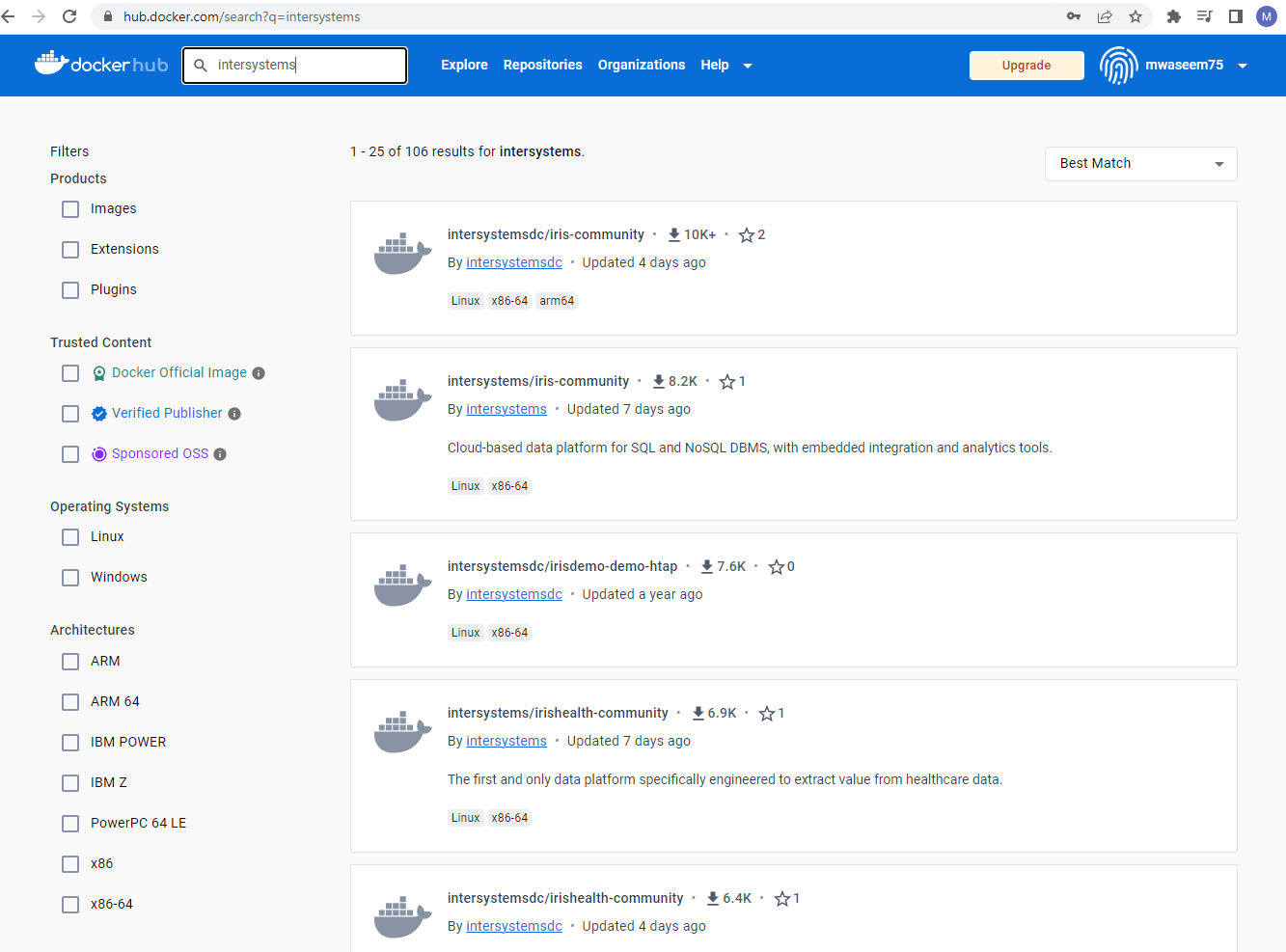Open the Repositories section
The image size is (1286, 952).
pyautogui.click(x=542, y=65)
